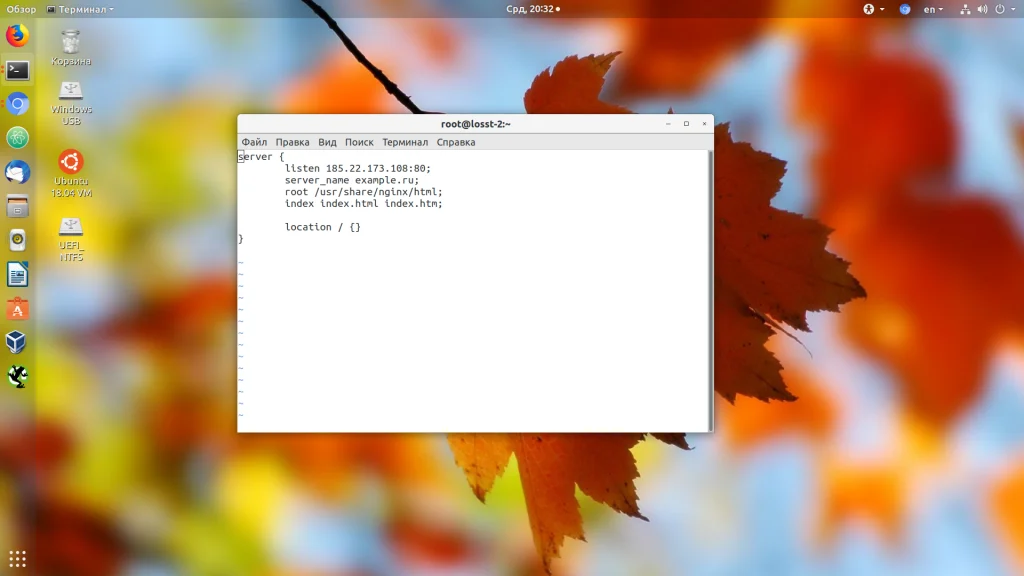
Task: Click the 'server_name example.ru;' line
Action: (x=352, y=180)
